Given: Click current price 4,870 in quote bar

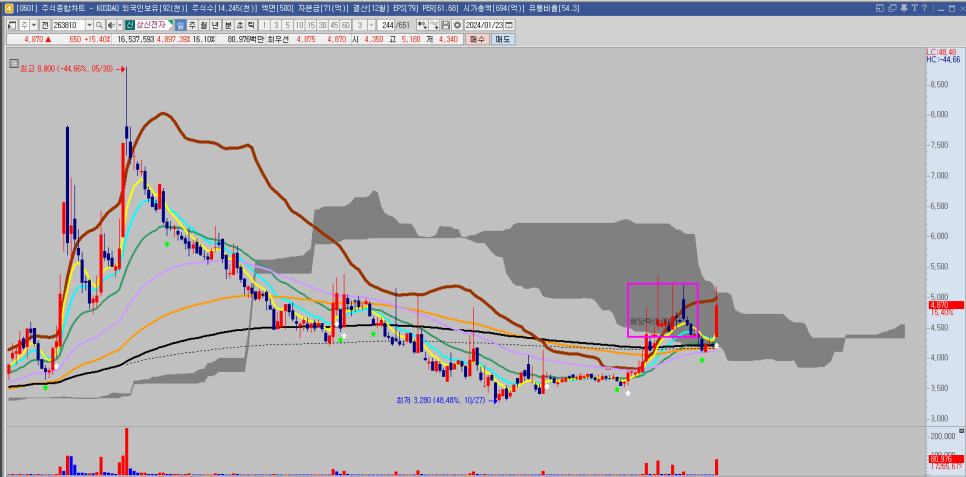Looking at the screenshot, I should click(x=33, y=39).
